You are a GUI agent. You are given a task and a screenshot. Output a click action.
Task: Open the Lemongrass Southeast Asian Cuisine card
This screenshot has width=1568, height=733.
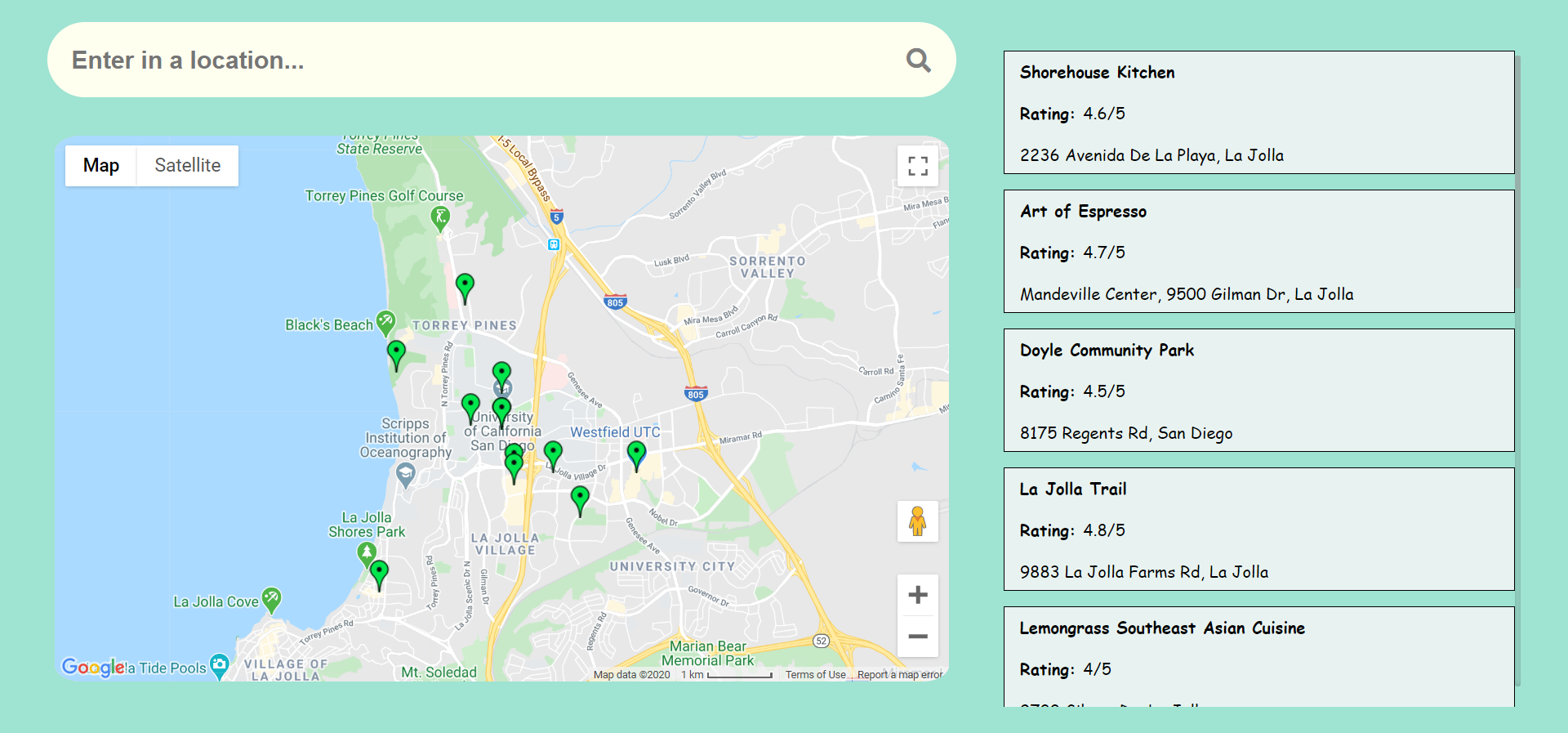tap(1258, 656)
